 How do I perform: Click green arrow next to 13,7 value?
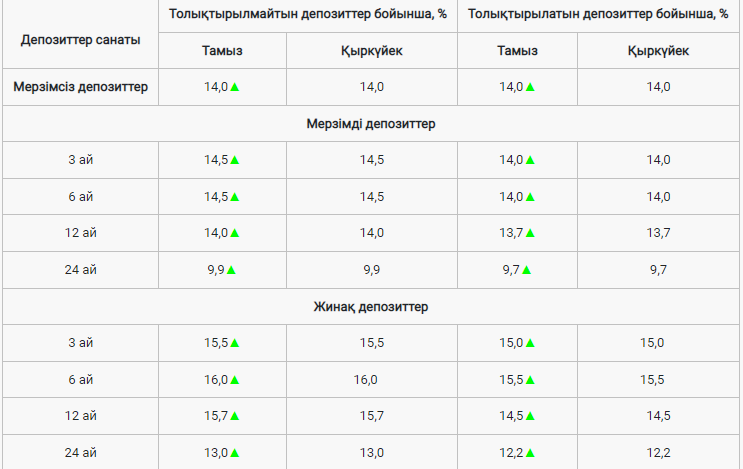pyautogui.click(x=530, y=233)
